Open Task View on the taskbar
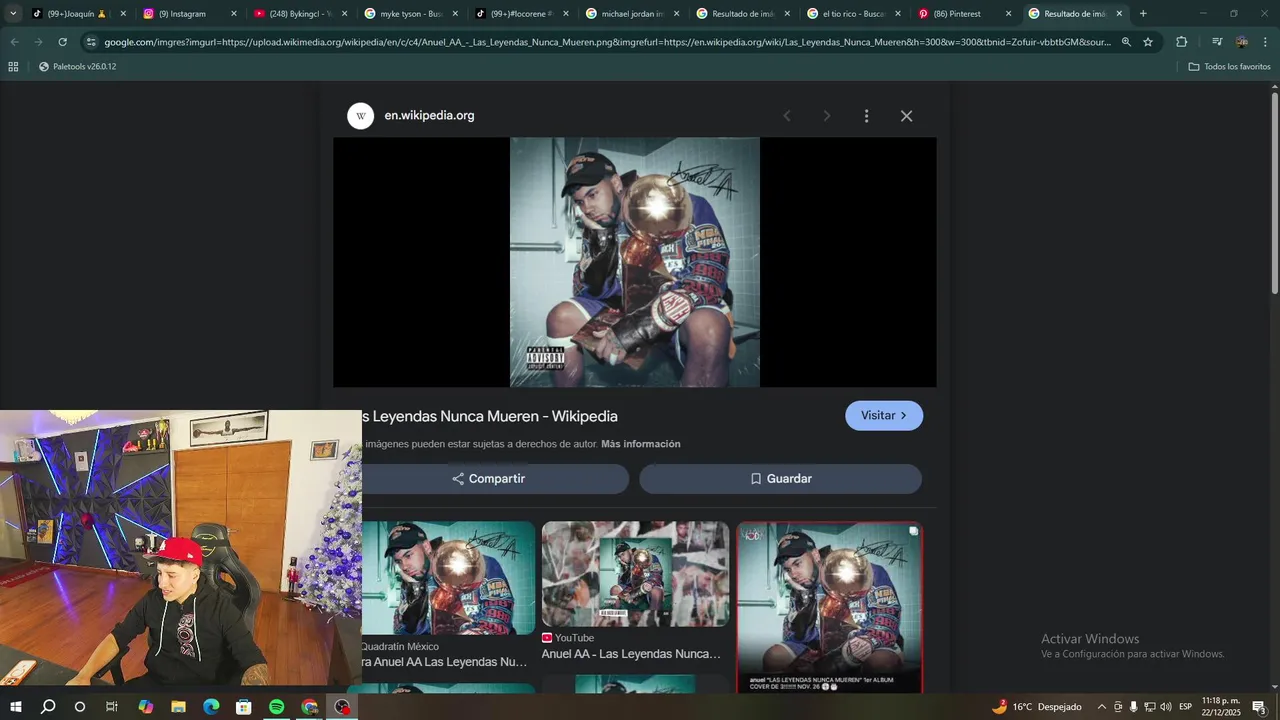This screenshot has width=1280, height=720. pyautogui.click(x=112, y=707)
